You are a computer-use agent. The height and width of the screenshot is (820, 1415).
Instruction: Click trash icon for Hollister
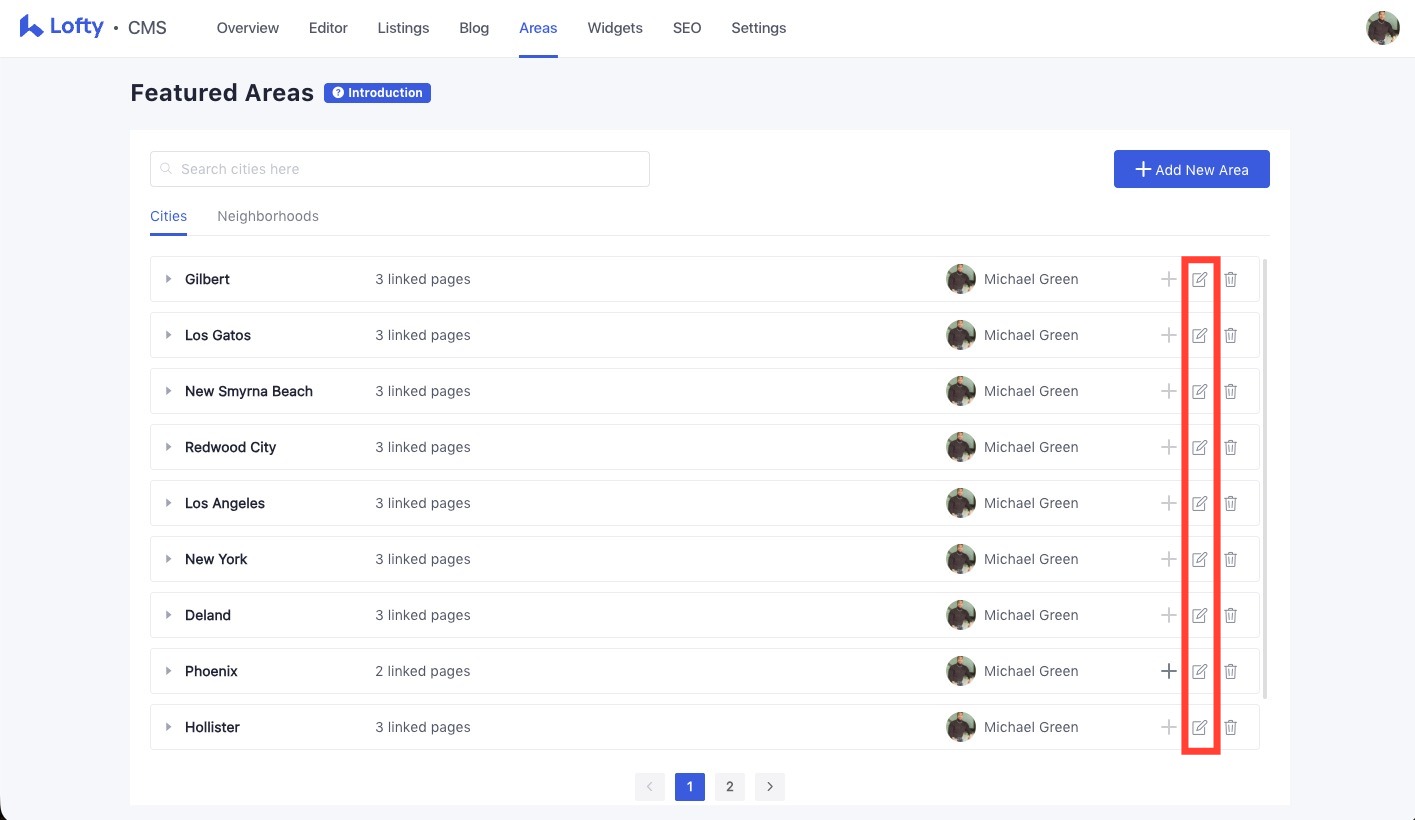[1230, 727]
